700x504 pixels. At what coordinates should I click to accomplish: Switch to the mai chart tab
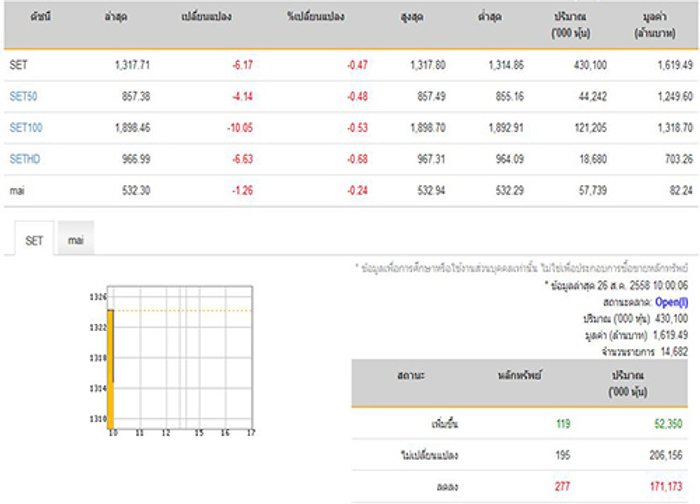click(76, 239)
